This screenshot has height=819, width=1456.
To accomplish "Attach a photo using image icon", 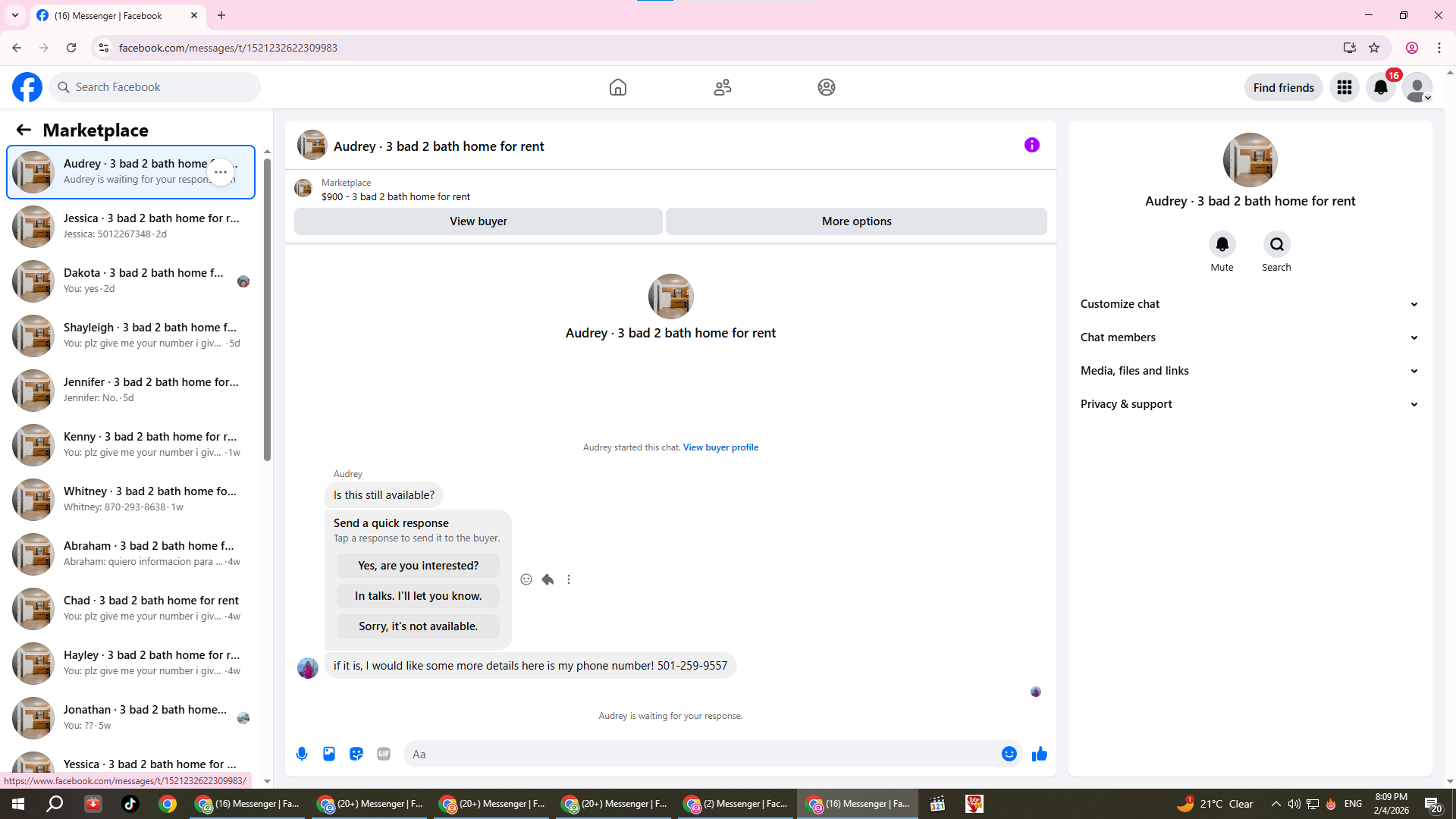I will (329, 754).
